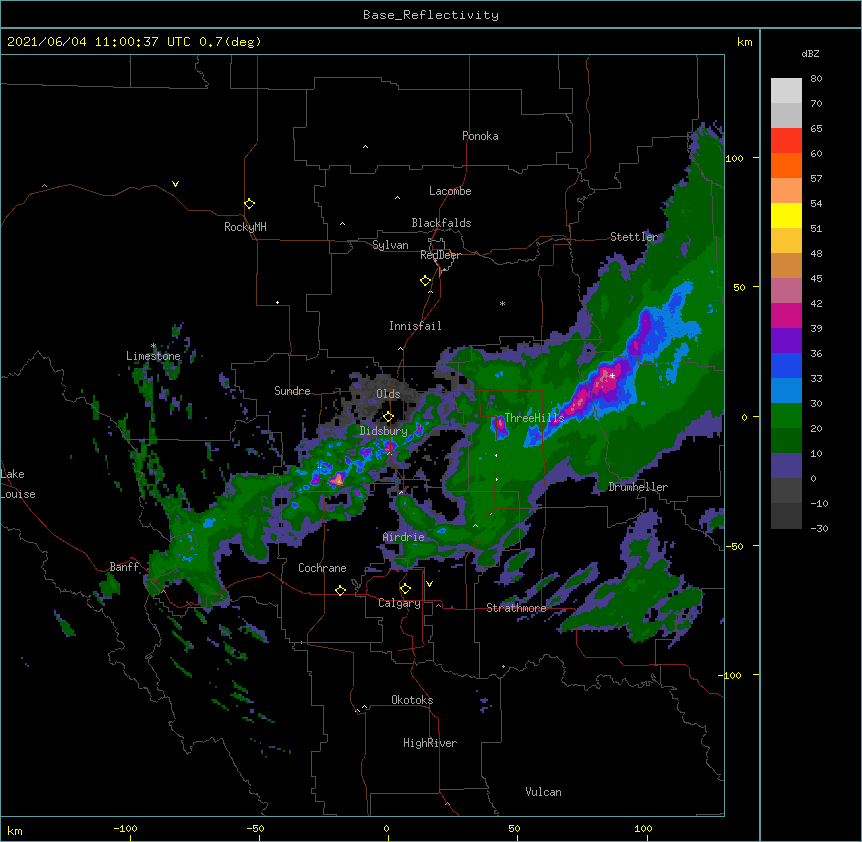Viewport: 862px width, 842px height.
Task: Select the Banff label
Action: click(x=124, y=566)
